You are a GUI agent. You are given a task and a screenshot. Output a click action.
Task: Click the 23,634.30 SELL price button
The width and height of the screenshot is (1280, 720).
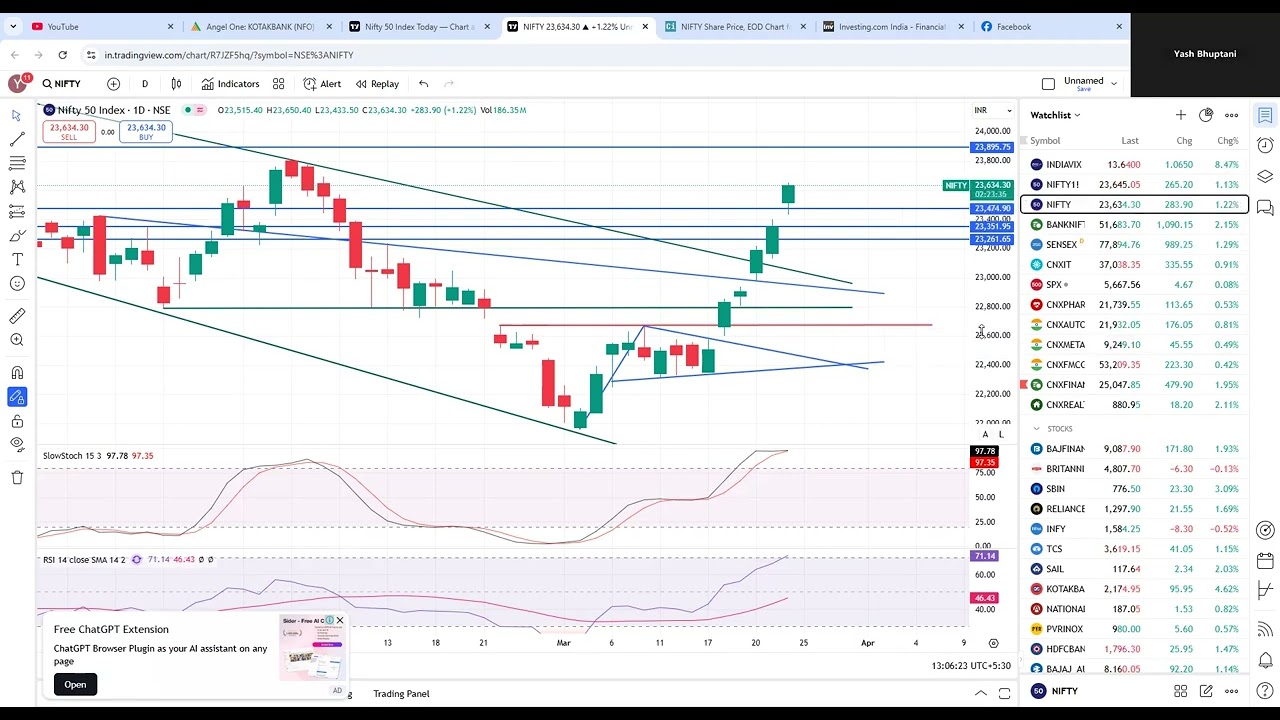point(68,132)
